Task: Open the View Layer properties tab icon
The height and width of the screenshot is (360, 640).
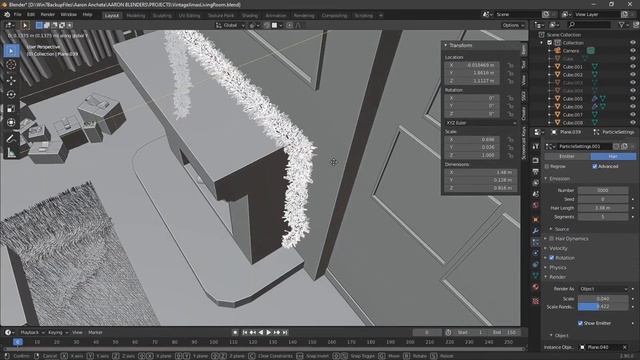Action: [536, 182]
